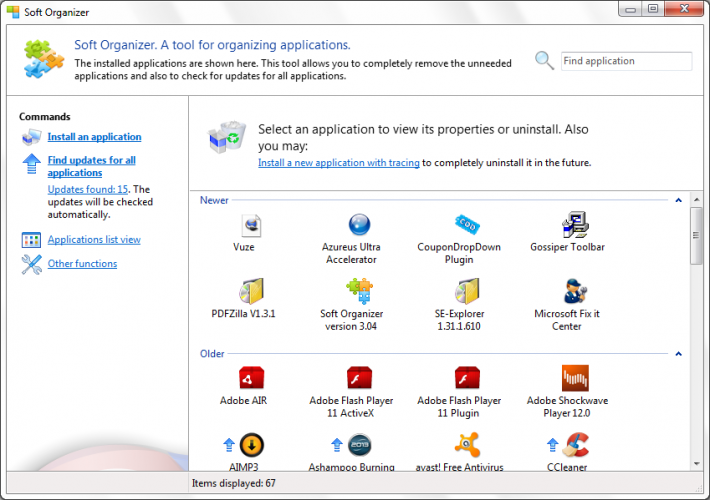
Task: Close the Soft Organizer window
Action: [684, 9]
